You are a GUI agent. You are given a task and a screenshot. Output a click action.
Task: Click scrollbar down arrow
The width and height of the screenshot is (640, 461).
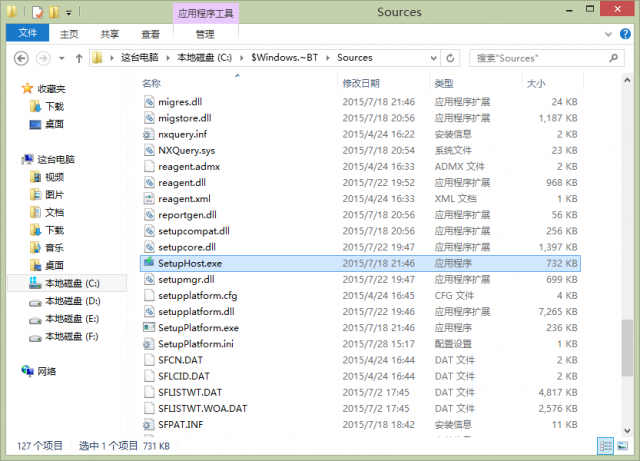[x=627, y=431]
